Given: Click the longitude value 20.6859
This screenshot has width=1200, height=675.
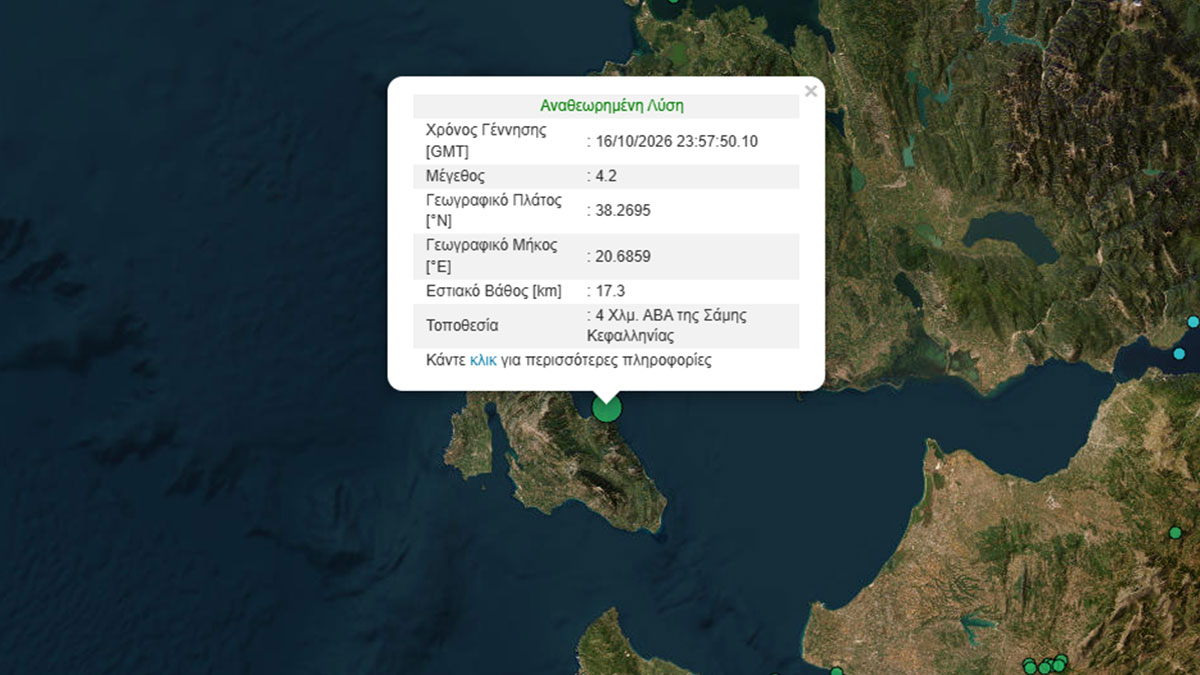Looking at the screenshot, I should [622, 256].
